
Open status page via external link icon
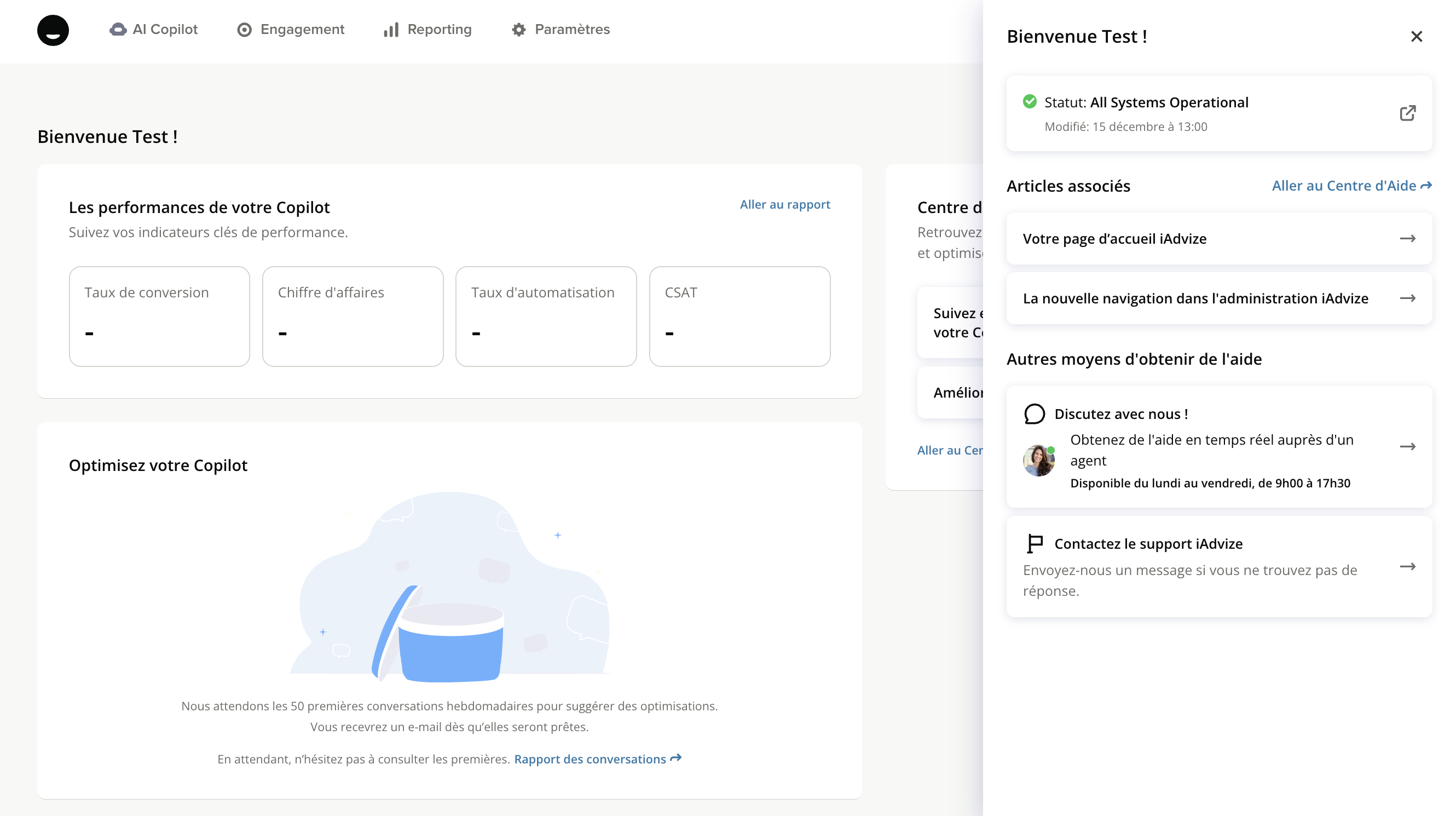tap(1407, 113)
